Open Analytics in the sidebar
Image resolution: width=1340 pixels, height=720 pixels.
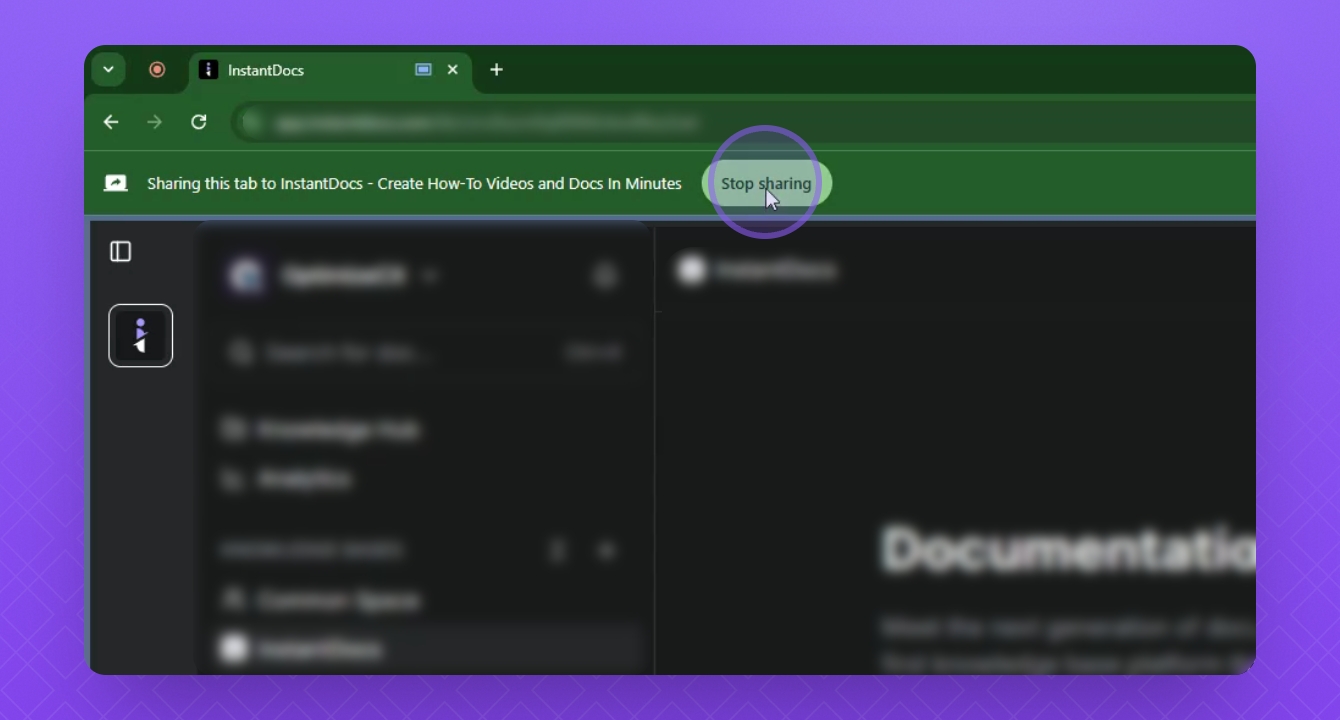[289, 480]
